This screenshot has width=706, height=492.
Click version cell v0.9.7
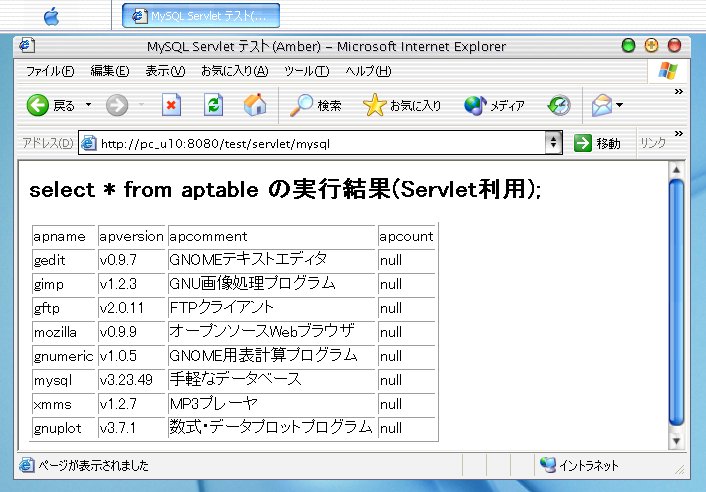[x=131, y=260]
